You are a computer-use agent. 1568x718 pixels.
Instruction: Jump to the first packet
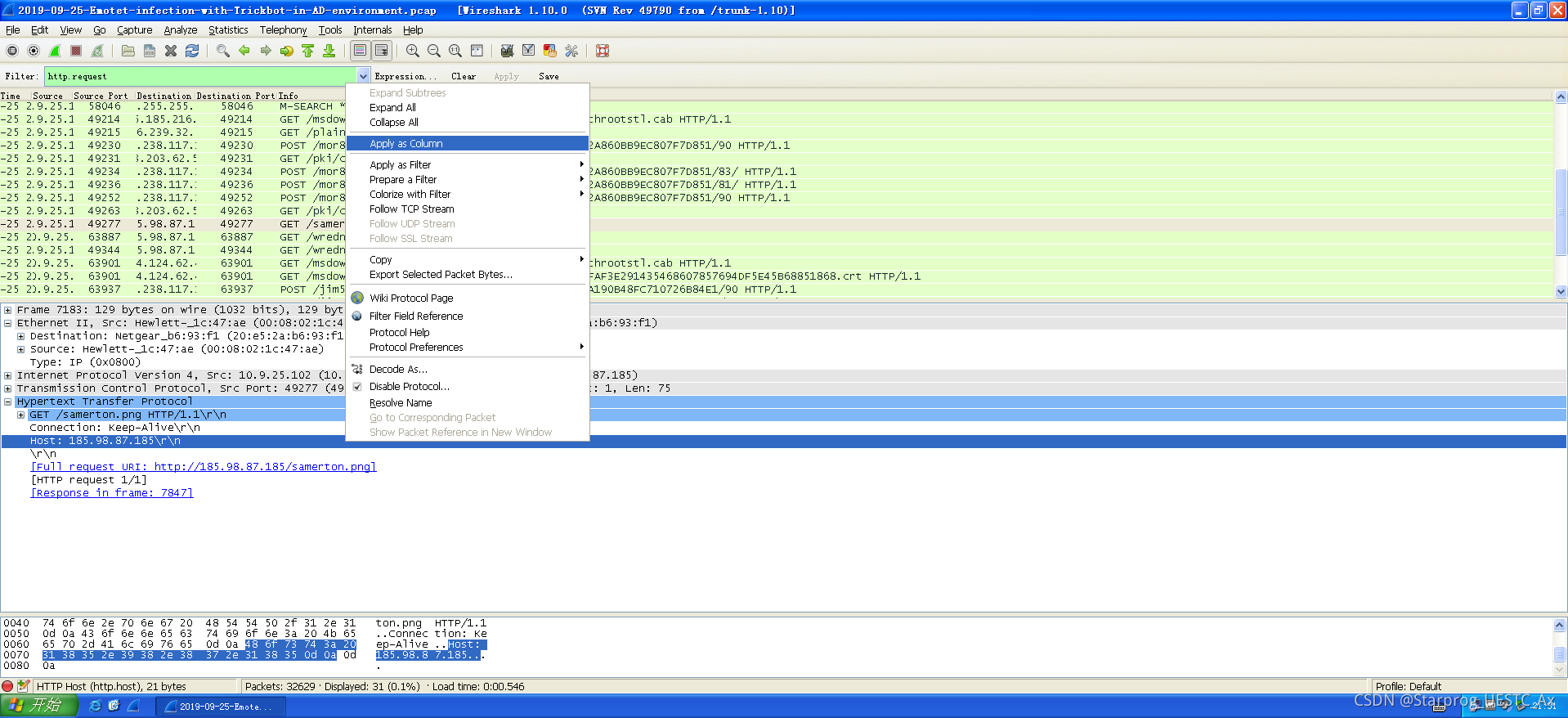tap(308, 51)
